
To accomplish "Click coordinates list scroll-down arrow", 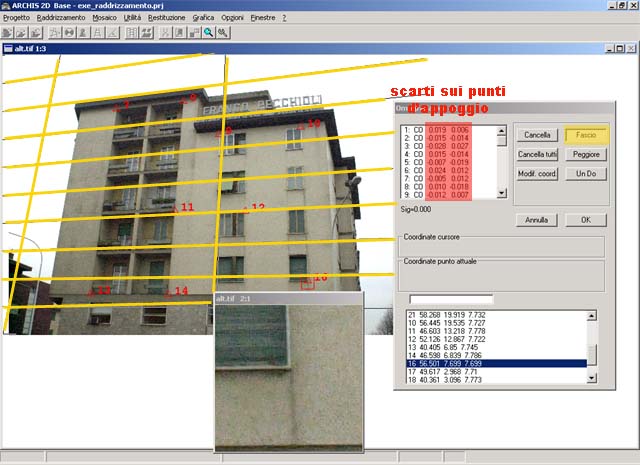I will click(x=592, y=378).
